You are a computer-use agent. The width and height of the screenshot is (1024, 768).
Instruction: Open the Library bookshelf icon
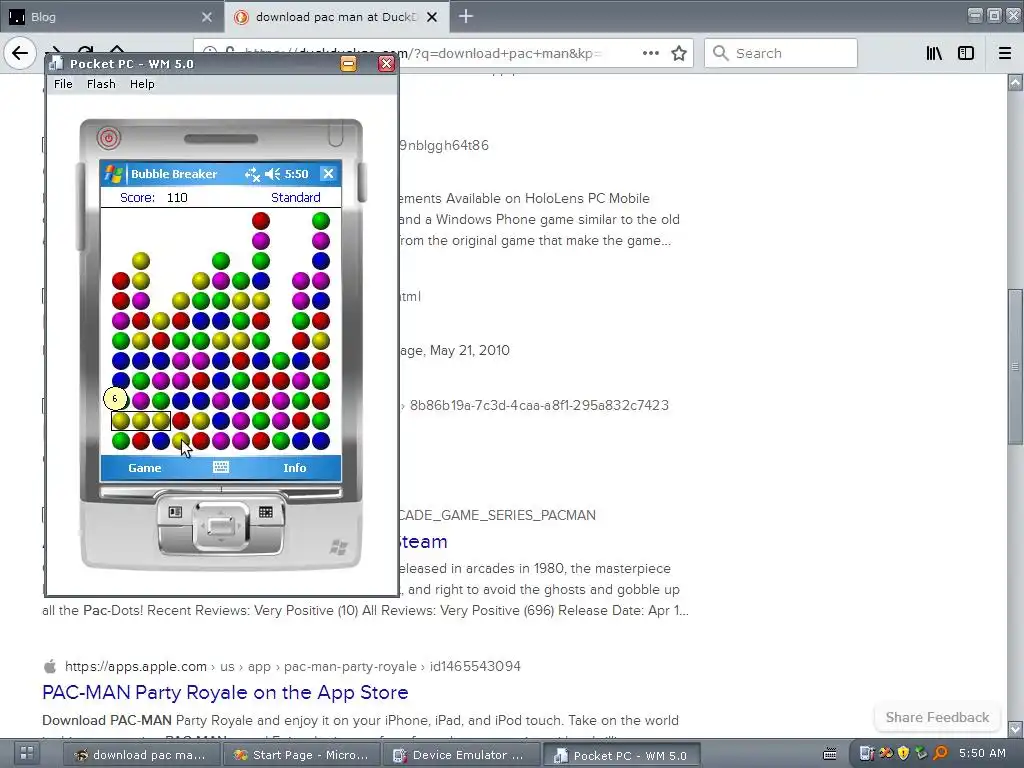tap(934, 53)
